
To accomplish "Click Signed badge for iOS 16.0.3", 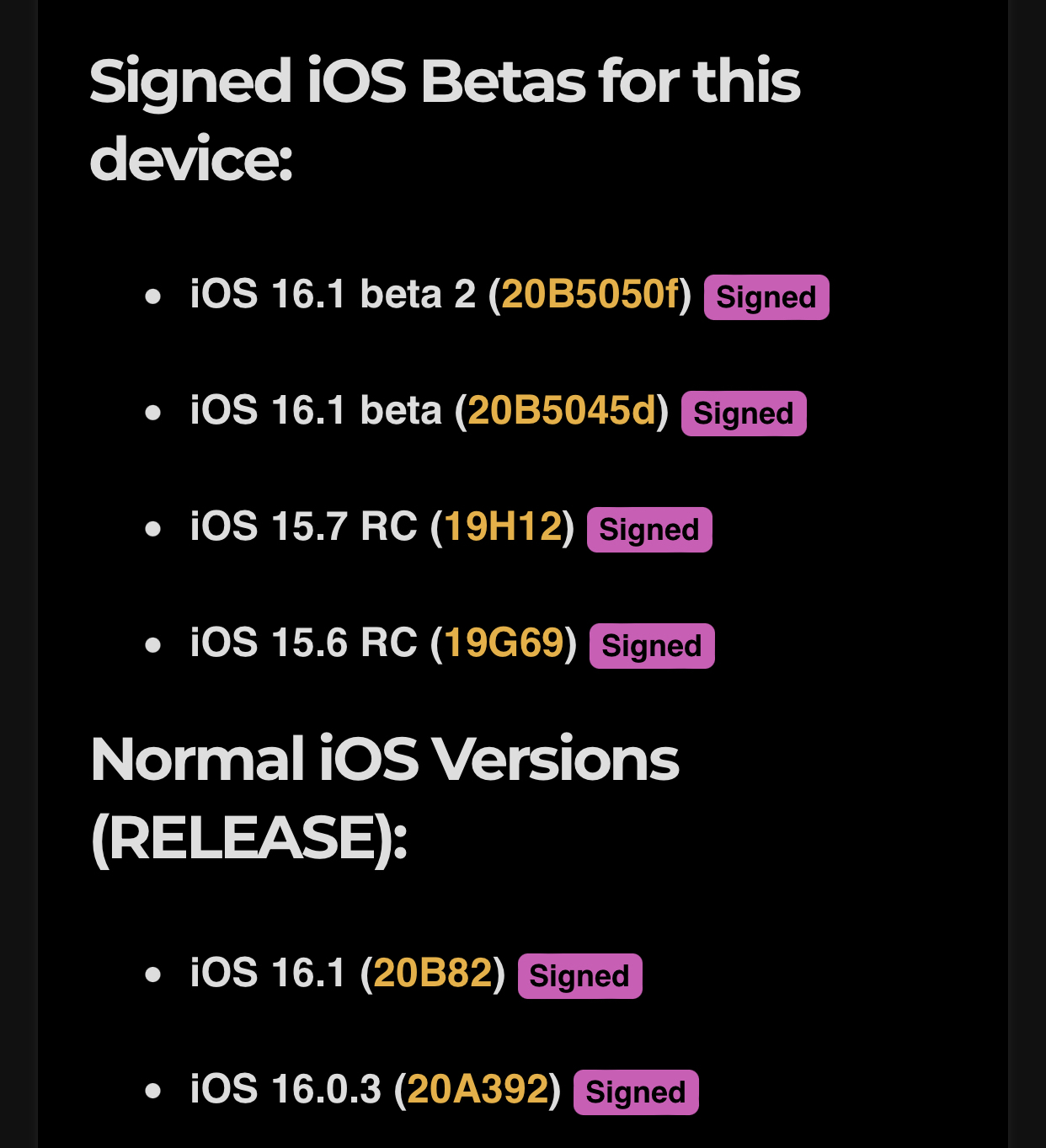I will tap(636, 1092).
